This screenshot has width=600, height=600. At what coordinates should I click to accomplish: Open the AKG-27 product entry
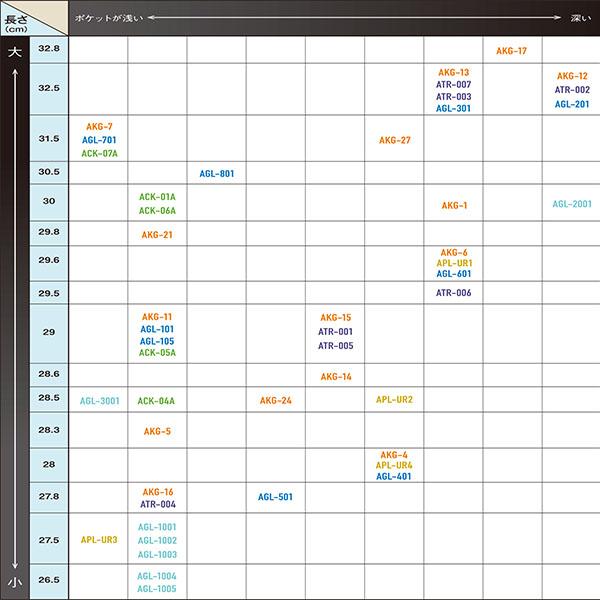click(x=394, y=141)
